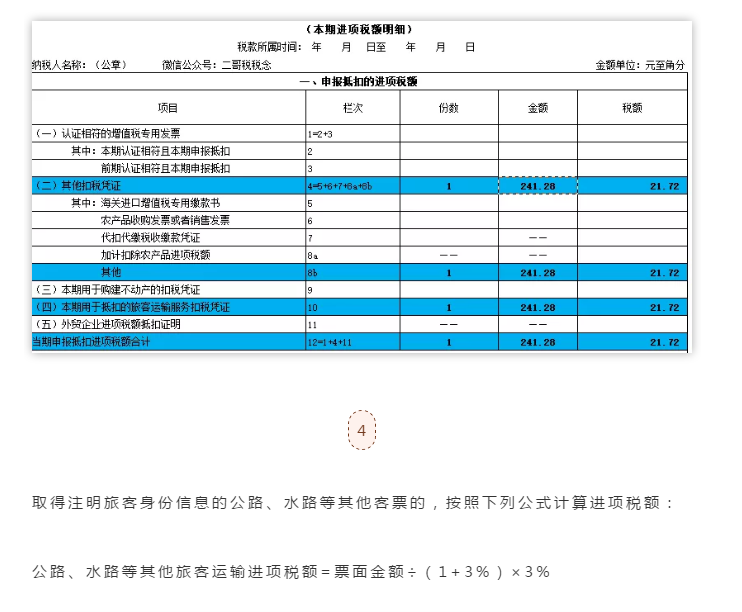Click the 份数 column header

pos(449,108)
